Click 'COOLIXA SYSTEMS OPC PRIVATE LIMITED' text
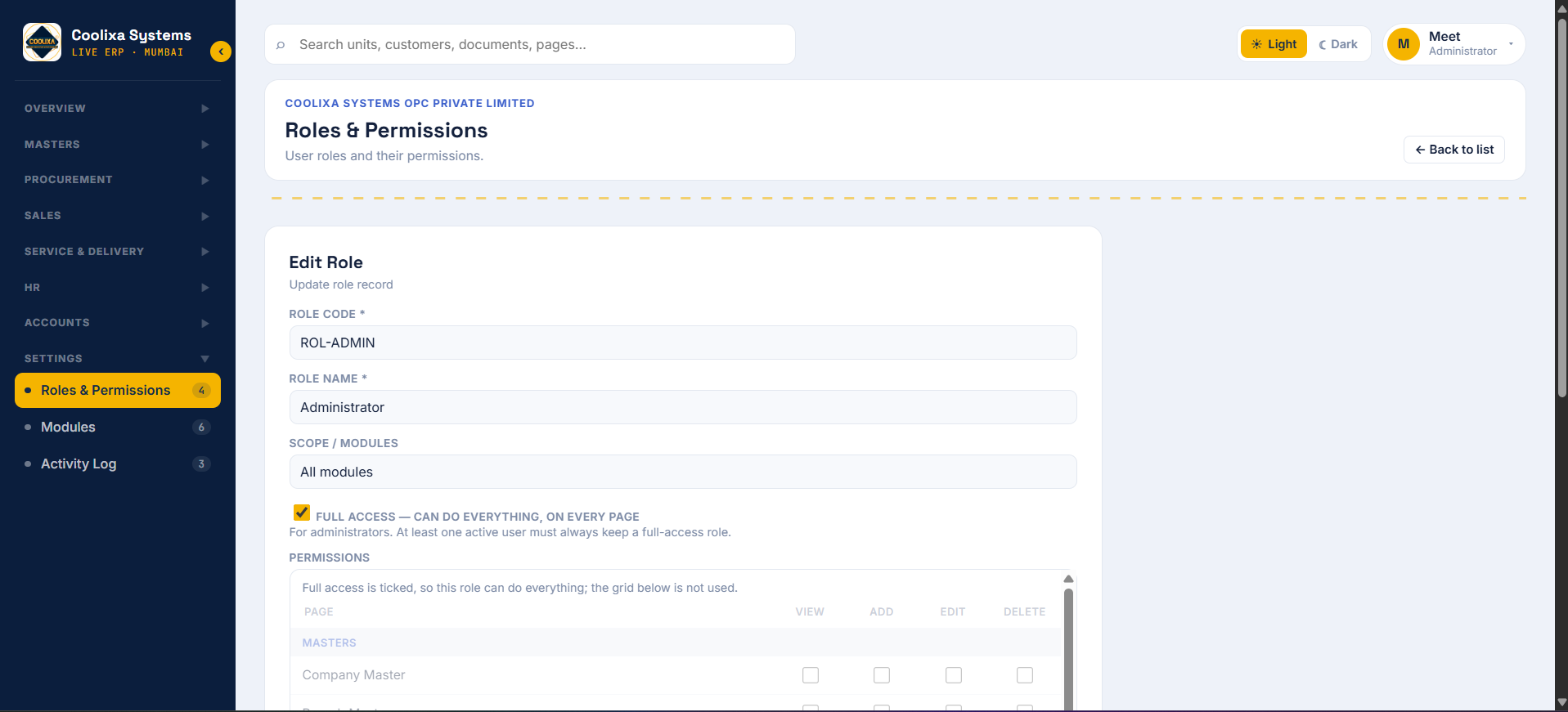 coord(410,103)
